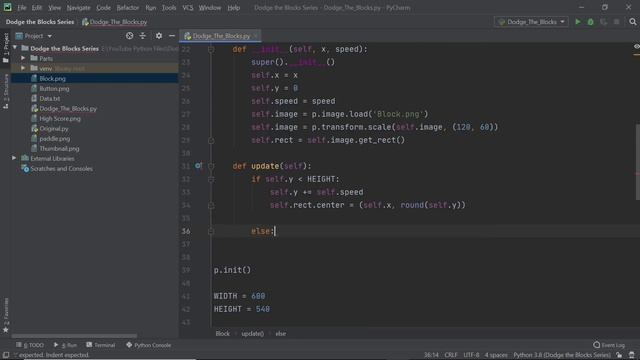The width and height of the screenshot is (640, 360).
Task: Open the Favorites side tool window
Action: tap(6, 315)
